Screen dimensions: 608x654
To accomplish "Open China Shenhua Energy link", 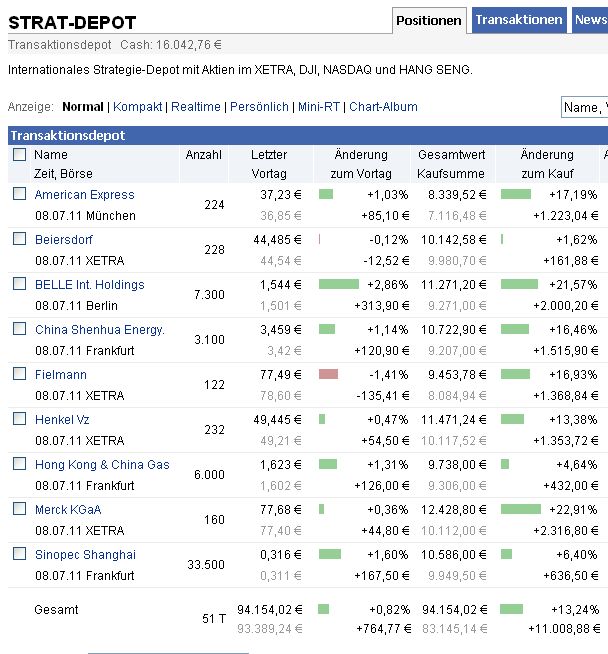I will [x=100, y=330].
